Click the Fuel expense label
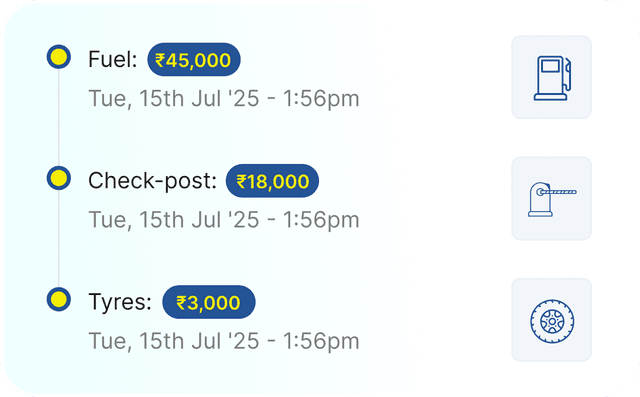 click(x=113, y=60)
